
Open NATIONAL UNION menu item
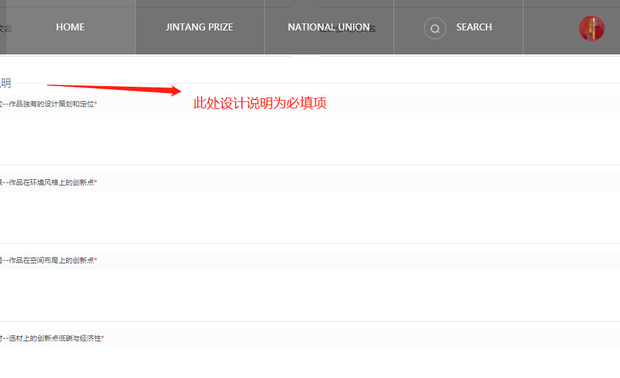coord(329,27)
